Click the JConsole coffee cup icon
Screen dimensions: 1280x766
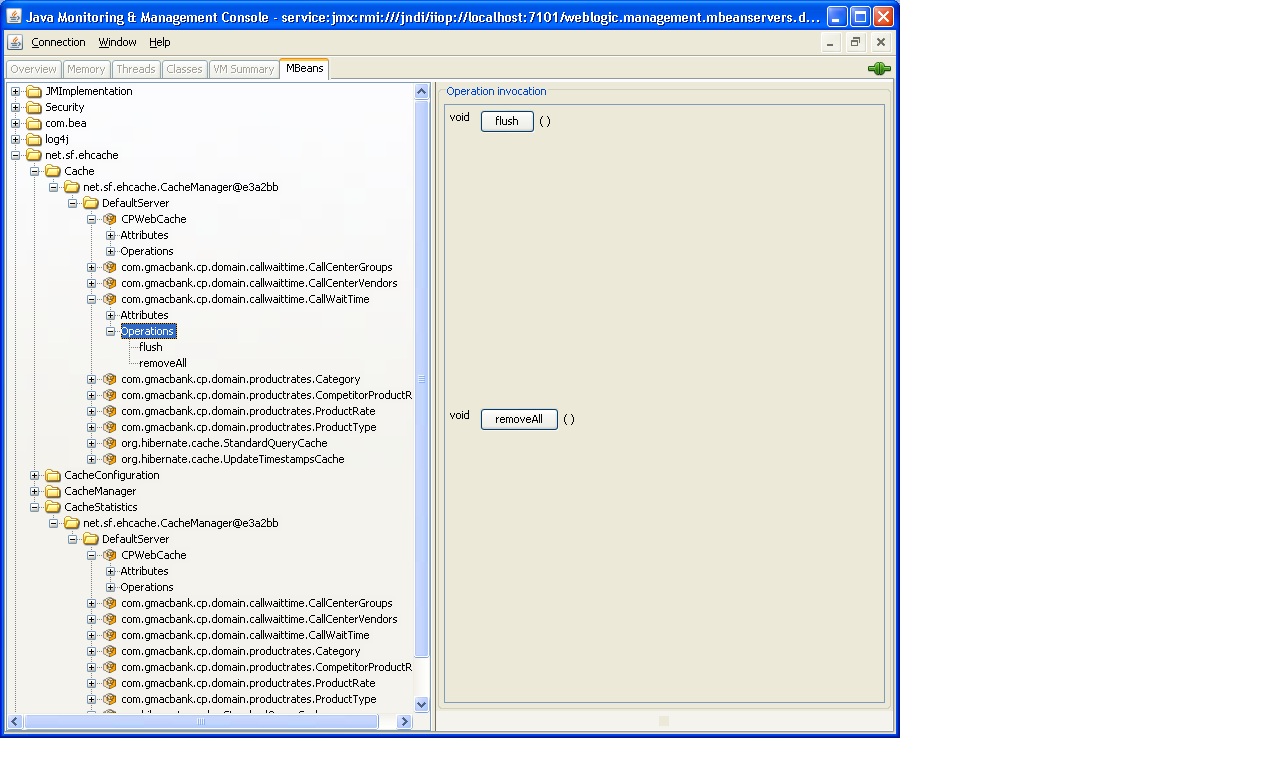coord(14,42)
